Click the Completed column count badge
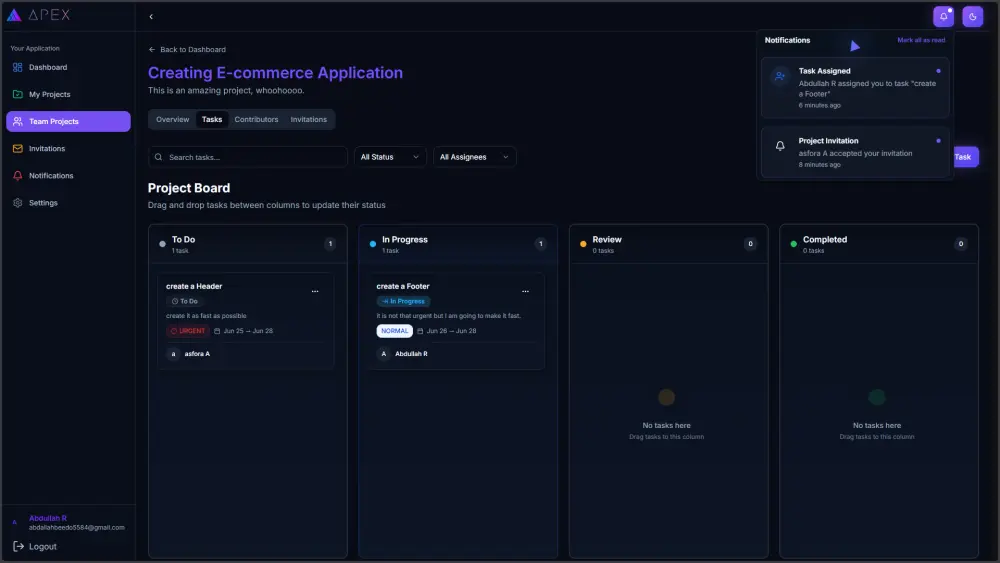Screen dimensions: 1000x563 pos(960,244)
